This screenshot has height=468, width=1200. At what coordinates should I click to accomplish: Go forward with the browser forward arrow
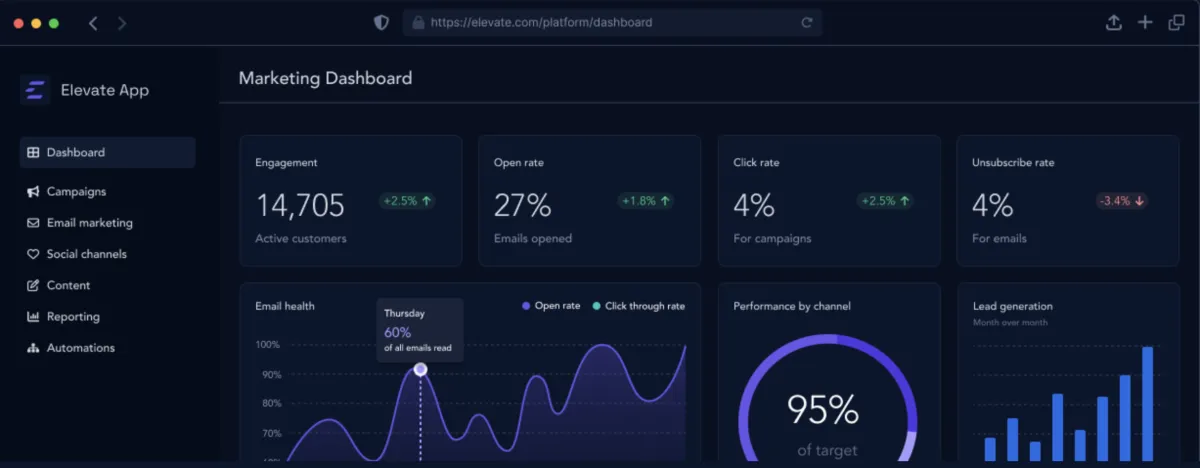122,22
